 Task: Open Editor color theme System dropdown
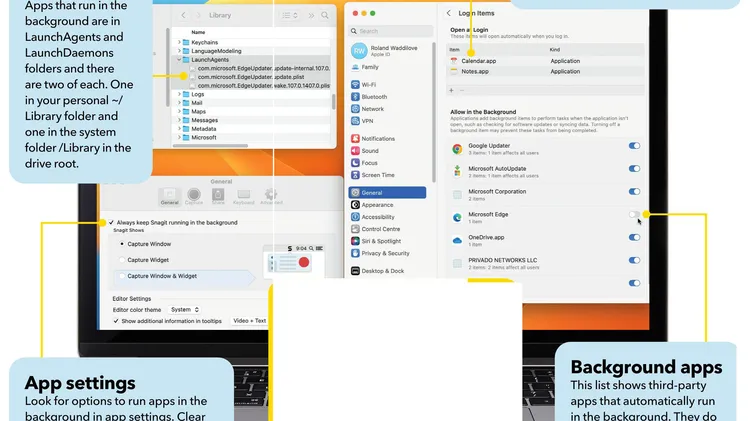point(185,310)
